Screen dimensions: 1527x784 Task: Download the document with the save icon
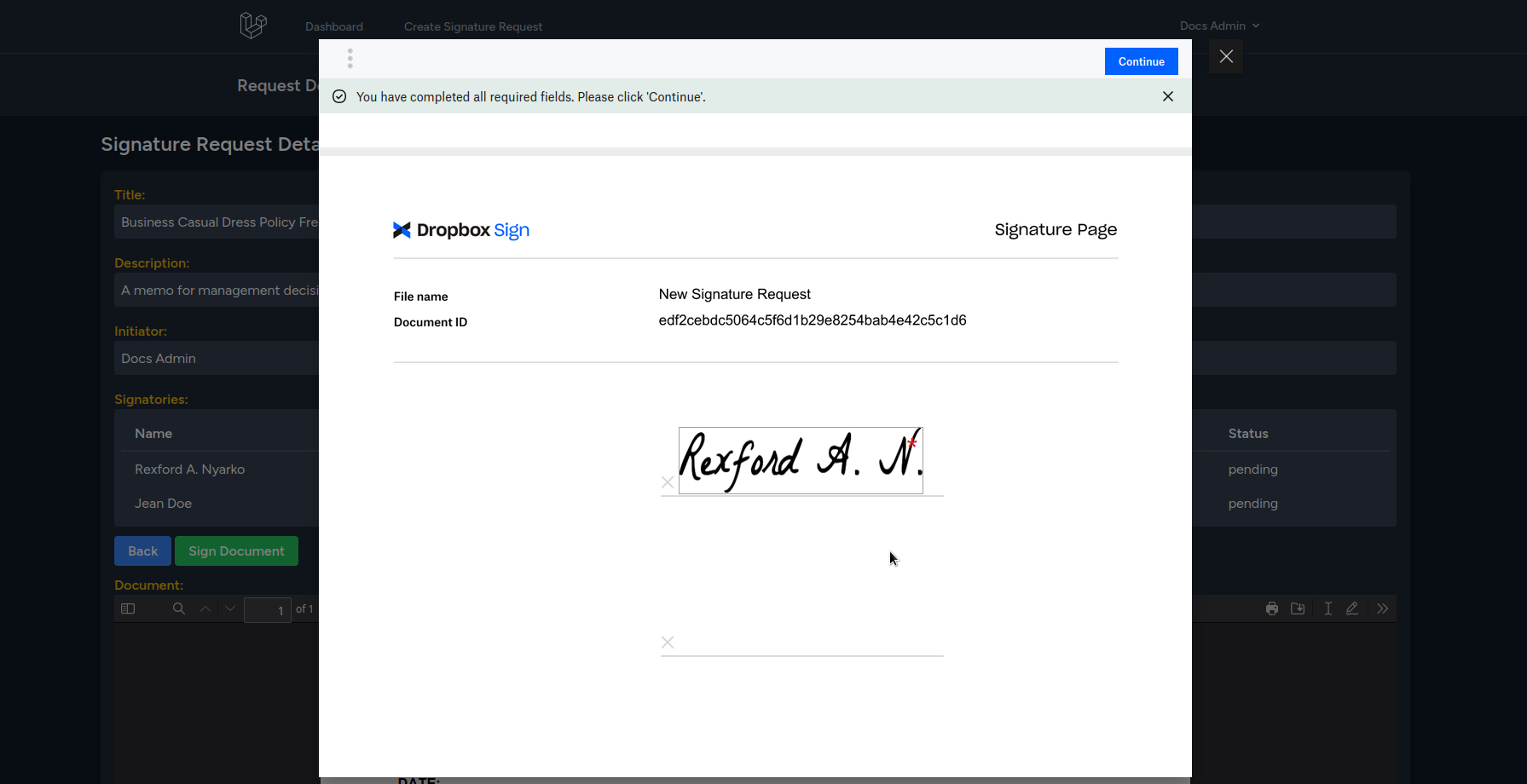coord(1298,608)
